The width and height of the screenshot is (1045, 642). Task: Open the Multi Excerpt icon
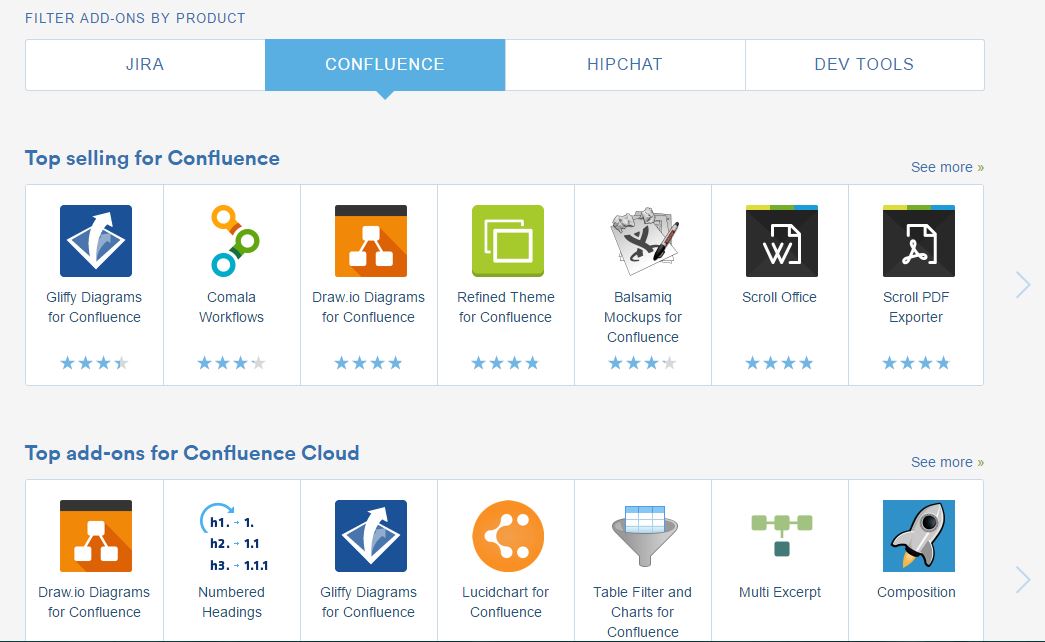pyautogui.click(x=782, y=535)
